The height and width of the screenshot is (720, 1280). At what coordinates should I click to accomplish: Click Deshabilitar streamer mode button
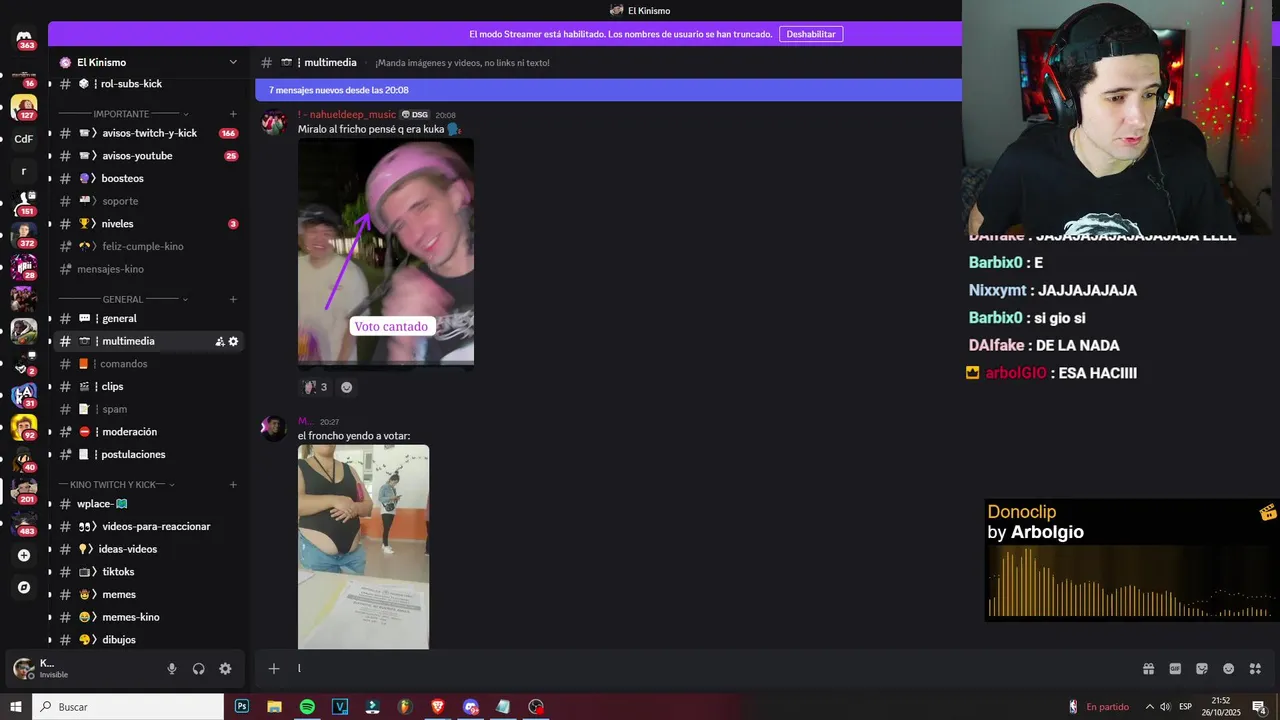click(811, 34)
